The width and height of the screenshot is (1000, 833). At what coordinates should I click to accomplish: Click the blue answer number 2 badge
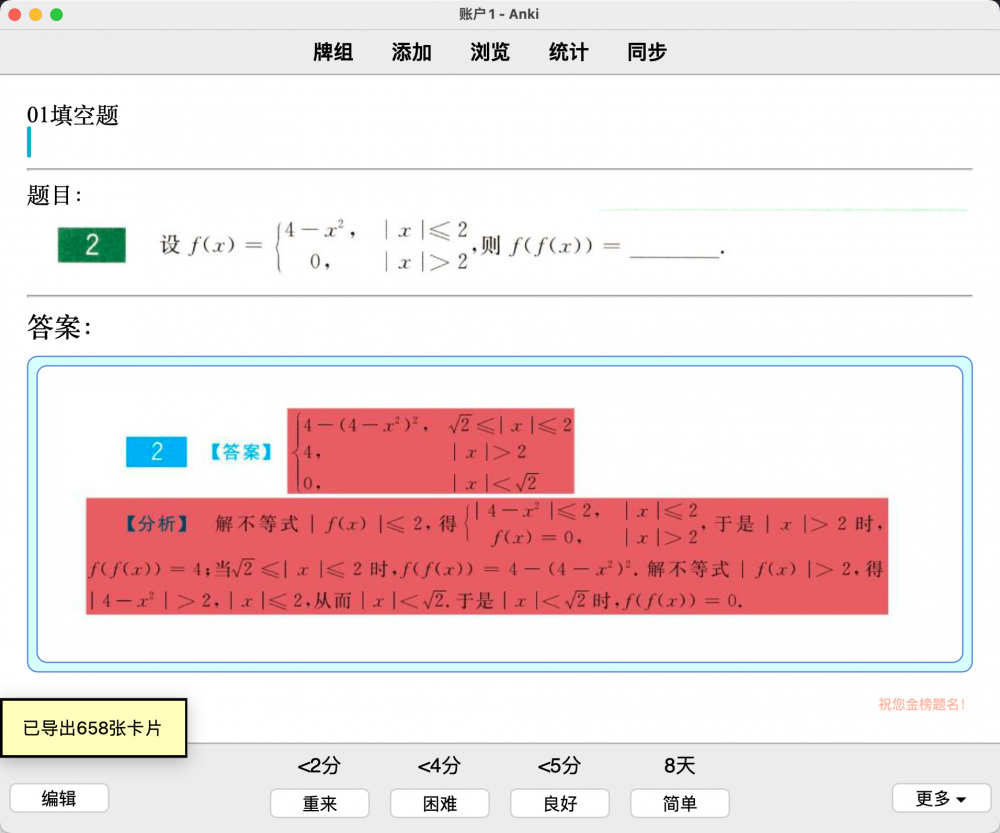(x=156, y=452)
